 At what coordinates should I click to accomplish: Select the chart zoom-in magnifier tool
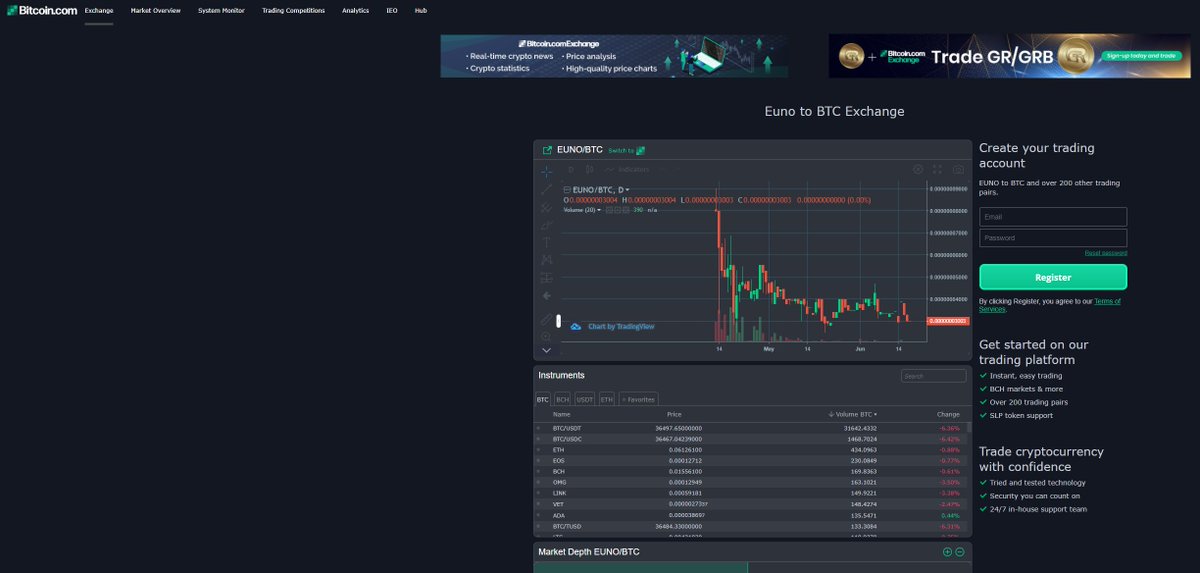546,337
